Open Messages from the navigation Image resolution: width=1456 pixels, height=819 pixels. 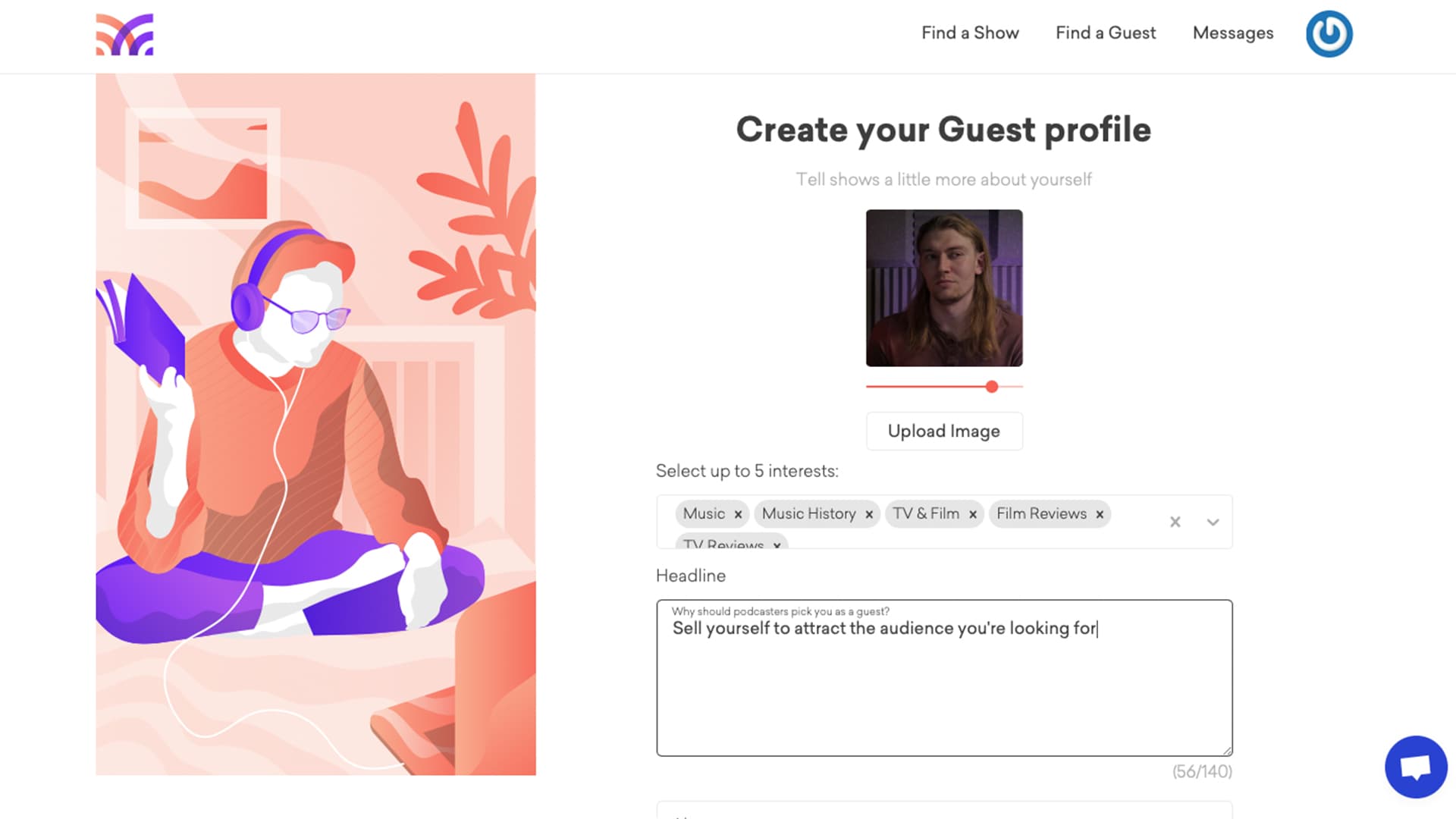(x=1232, y=33)
